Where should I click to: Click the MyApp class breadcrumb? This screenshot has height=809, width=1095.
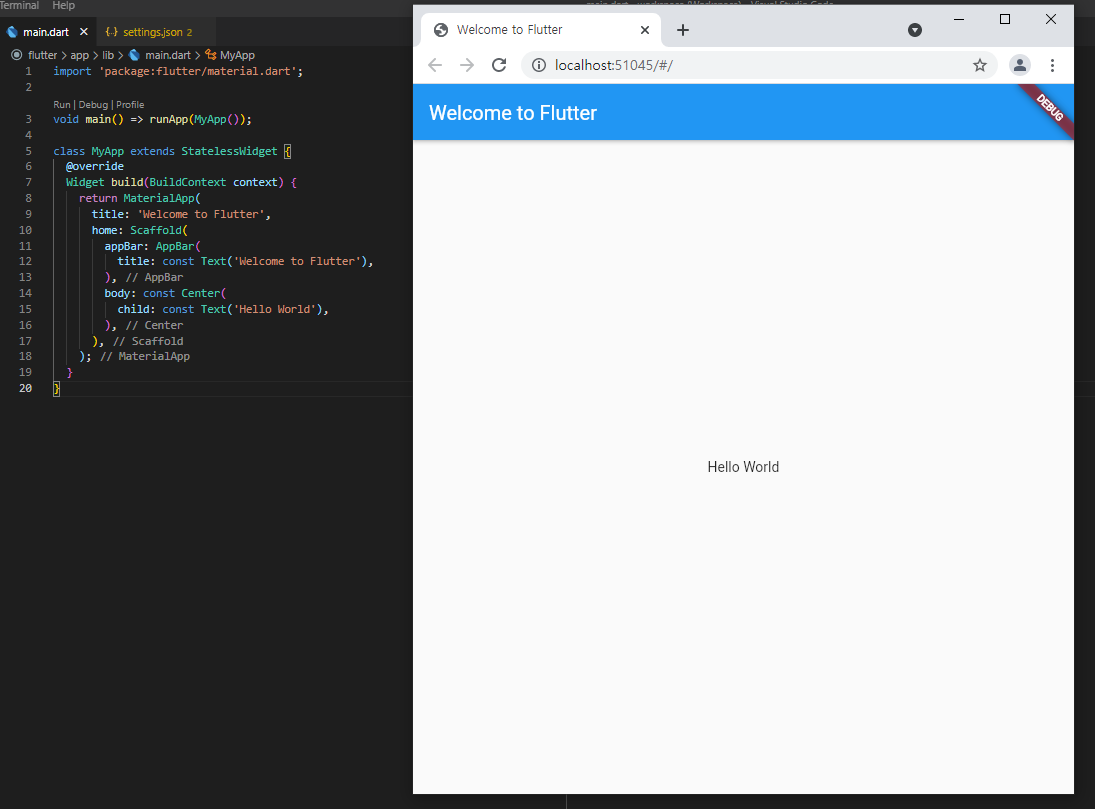[237, 55]
